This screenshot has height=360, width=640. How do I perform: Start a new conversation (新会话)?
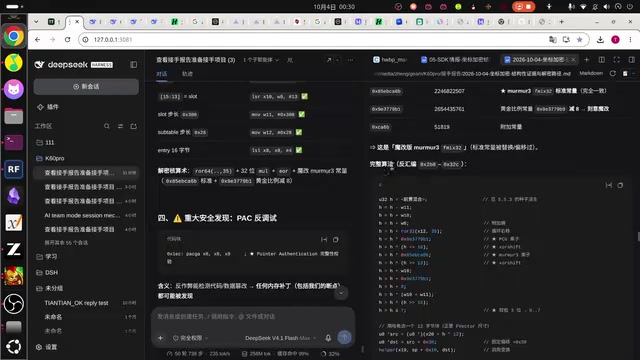(x=86, y=87)
